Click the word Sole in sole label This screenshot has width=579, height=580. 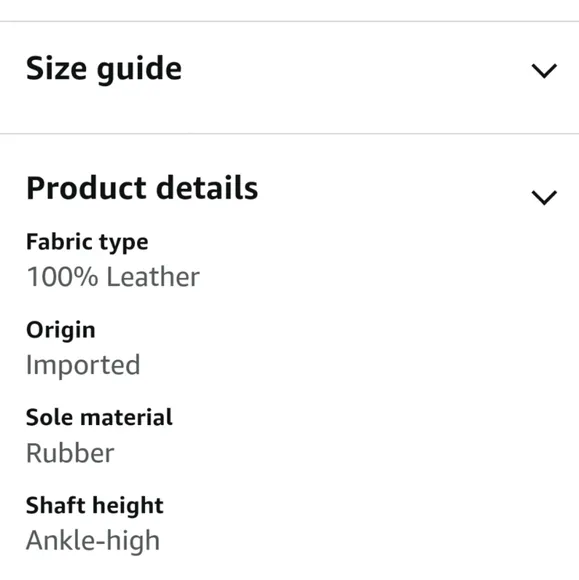(x=50, y=418)
